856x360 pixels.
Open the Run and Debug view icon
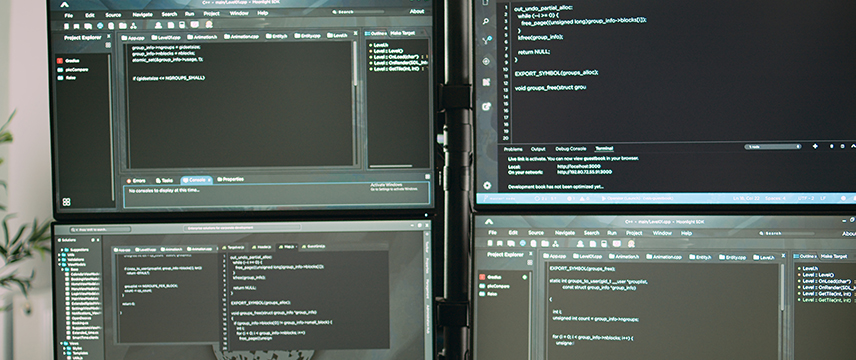(486, 61)
